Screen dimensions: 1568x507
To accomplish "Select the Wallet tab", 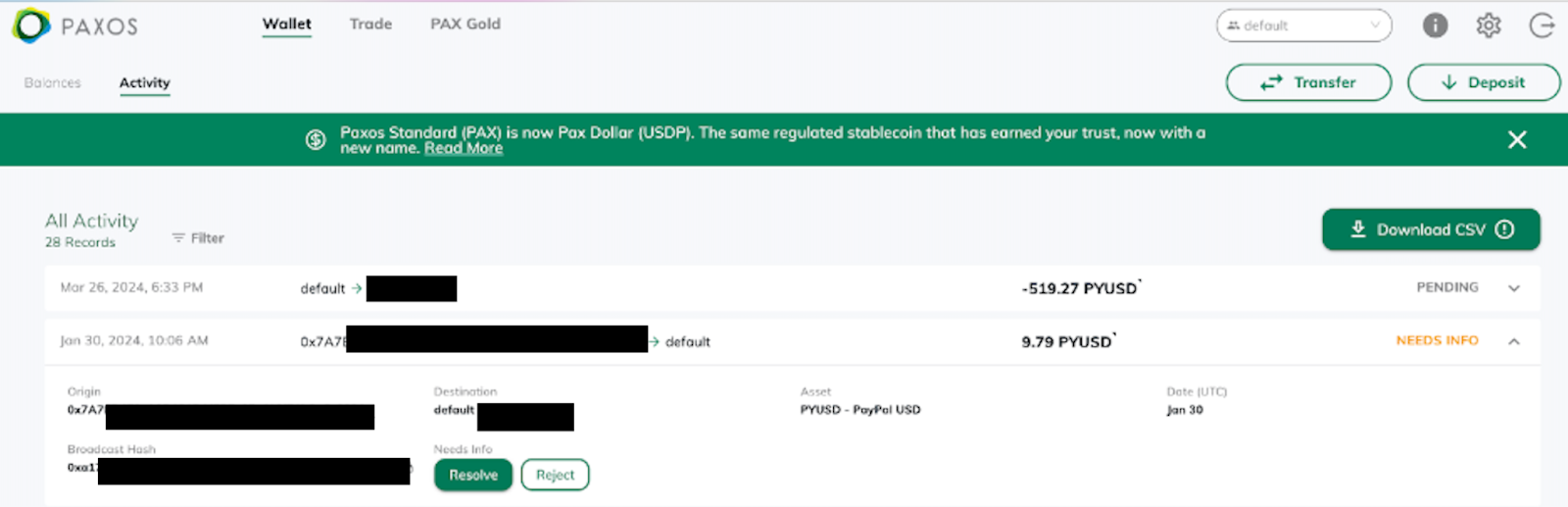I will [x=287, y=25].
